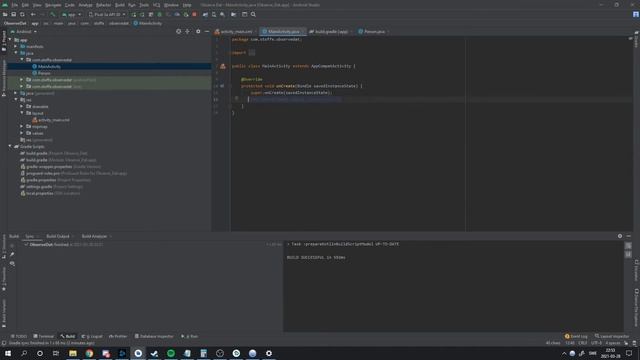Open the Logcat tool window
Screen dimensions: 640x360
click(x=92, y=336)
